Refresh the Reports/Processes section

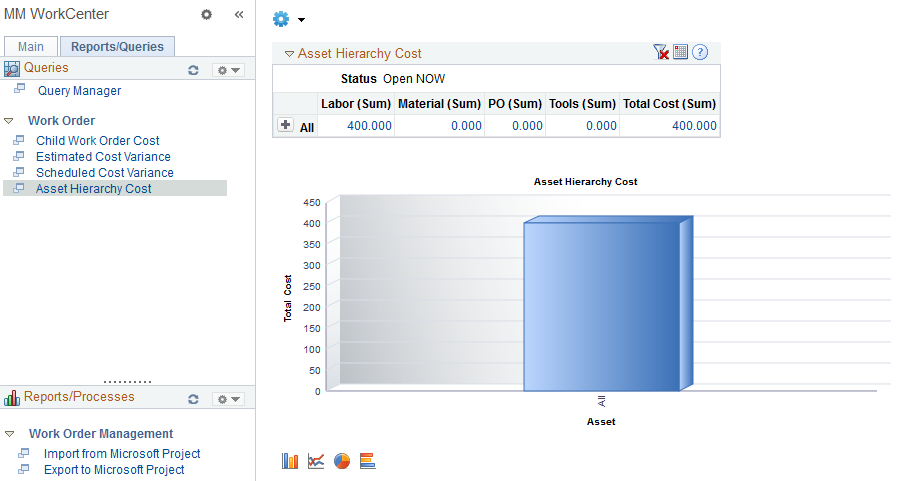click(193, 399)
